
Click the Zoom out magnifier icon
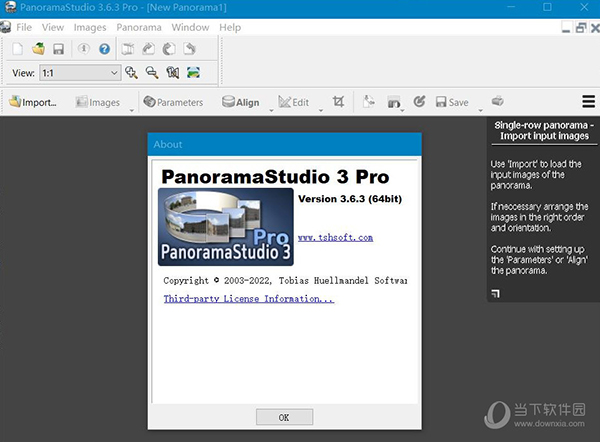tap(152, 72)
